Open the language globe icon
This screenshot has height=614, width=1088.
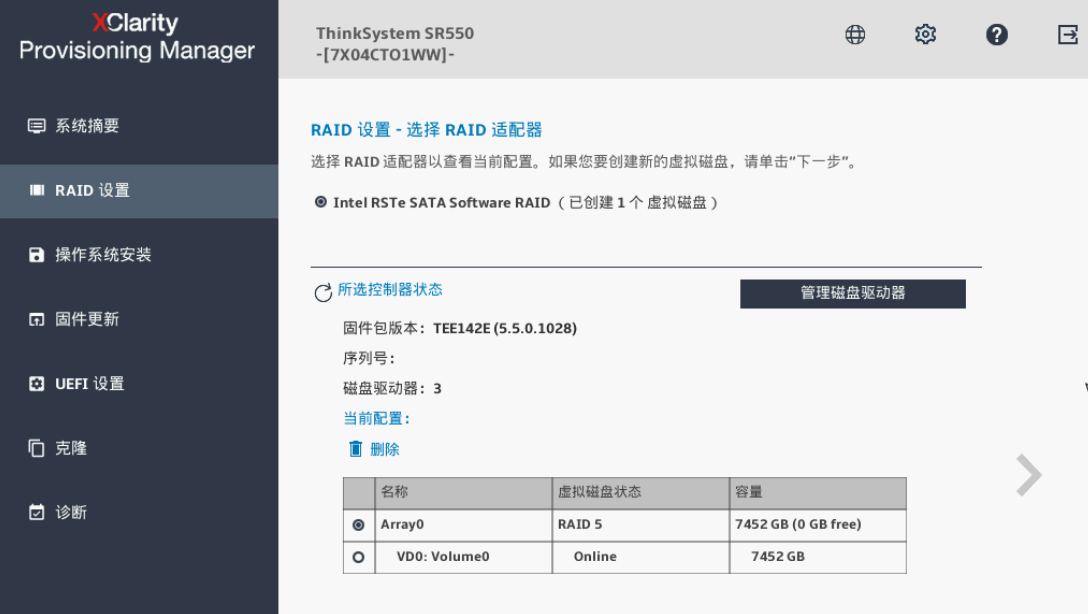pos(855,35)
